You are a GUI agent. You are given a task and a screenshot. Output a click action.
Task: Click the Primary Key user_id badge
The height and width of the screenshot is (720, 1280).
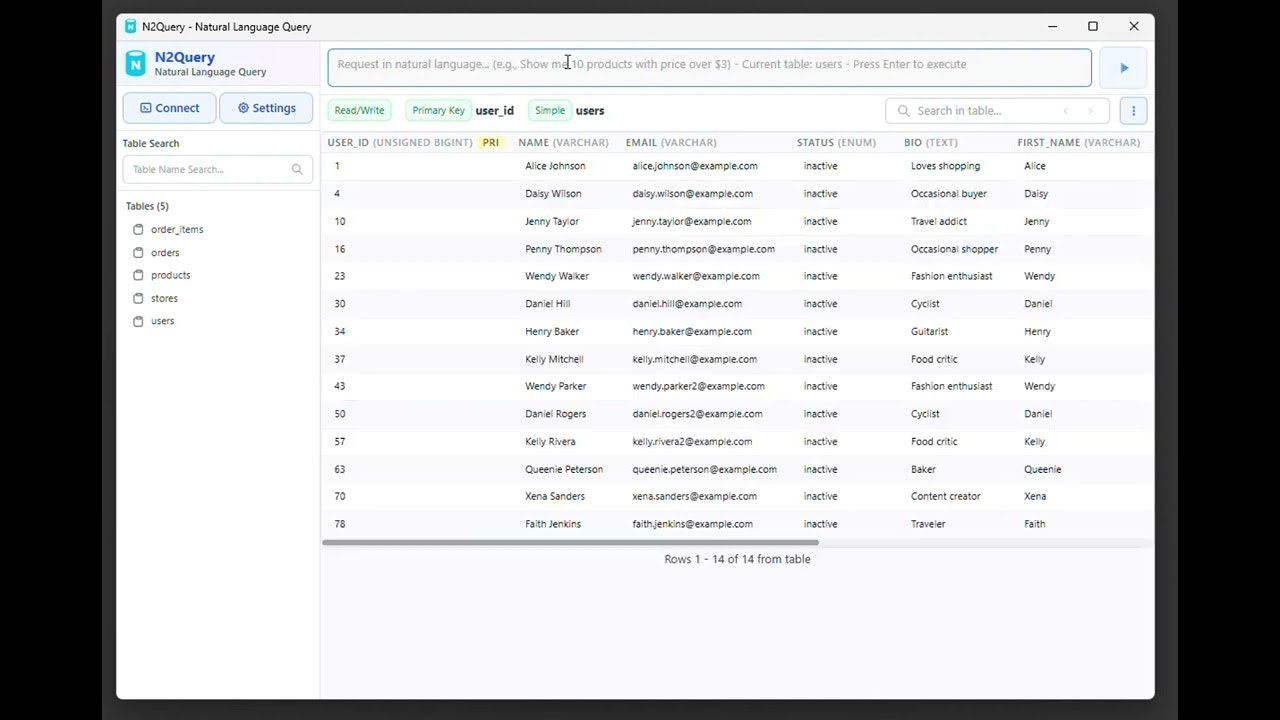(x=437, y=110)
